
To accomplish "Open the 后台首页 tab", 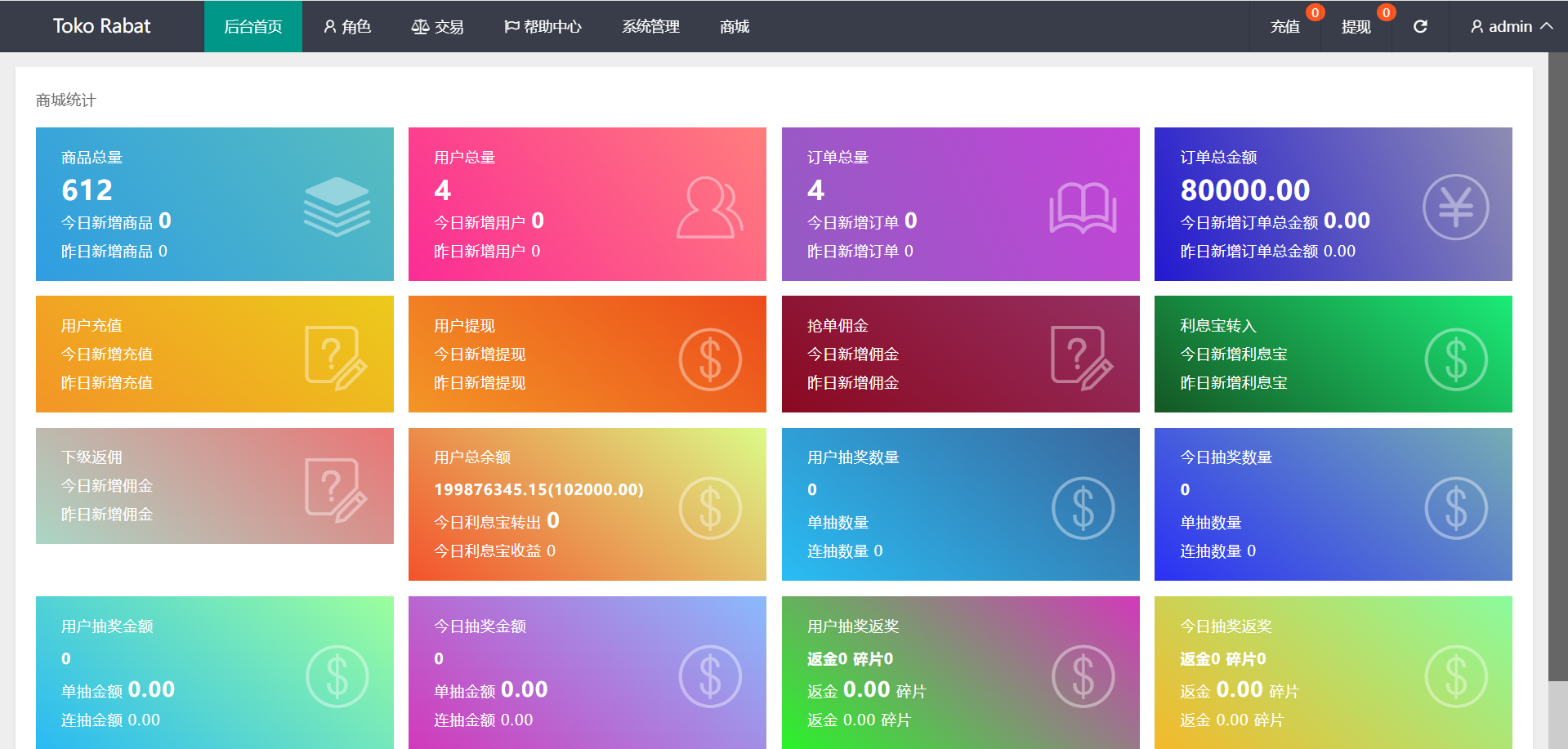I will tap(253, 26).
